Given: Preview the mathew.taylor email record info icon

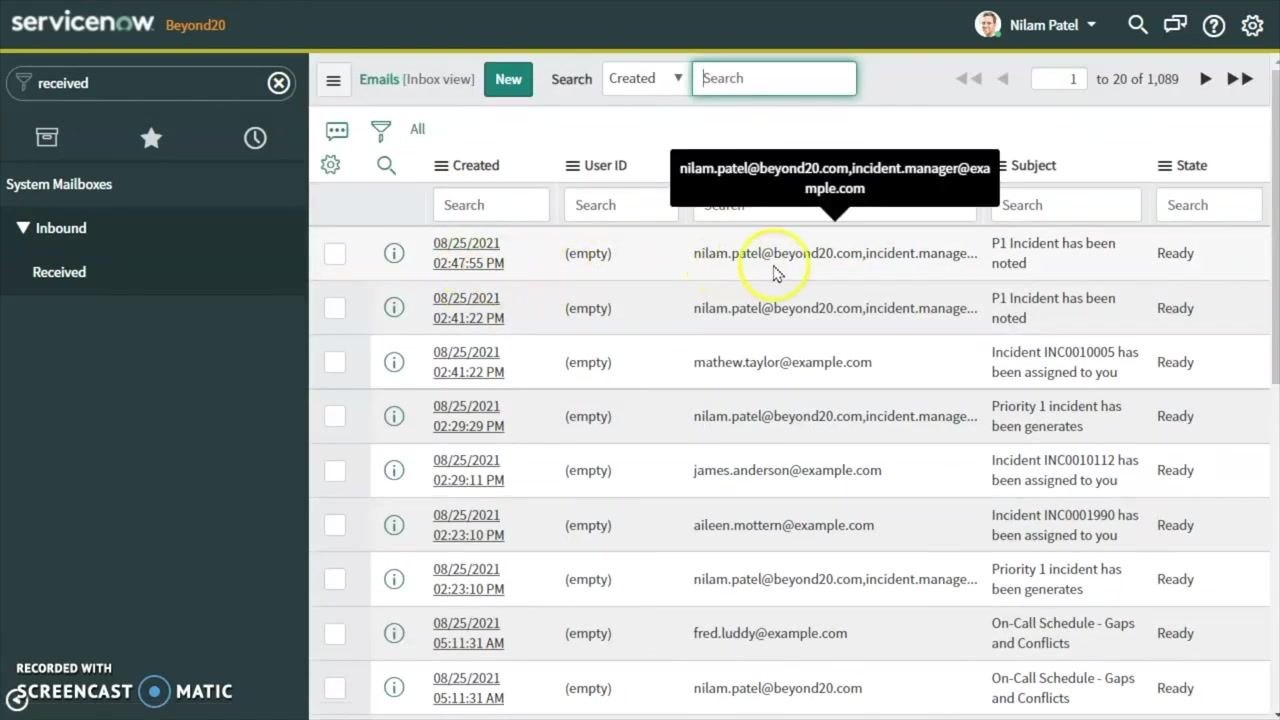Looking at the screenshot, I should 394,362.
